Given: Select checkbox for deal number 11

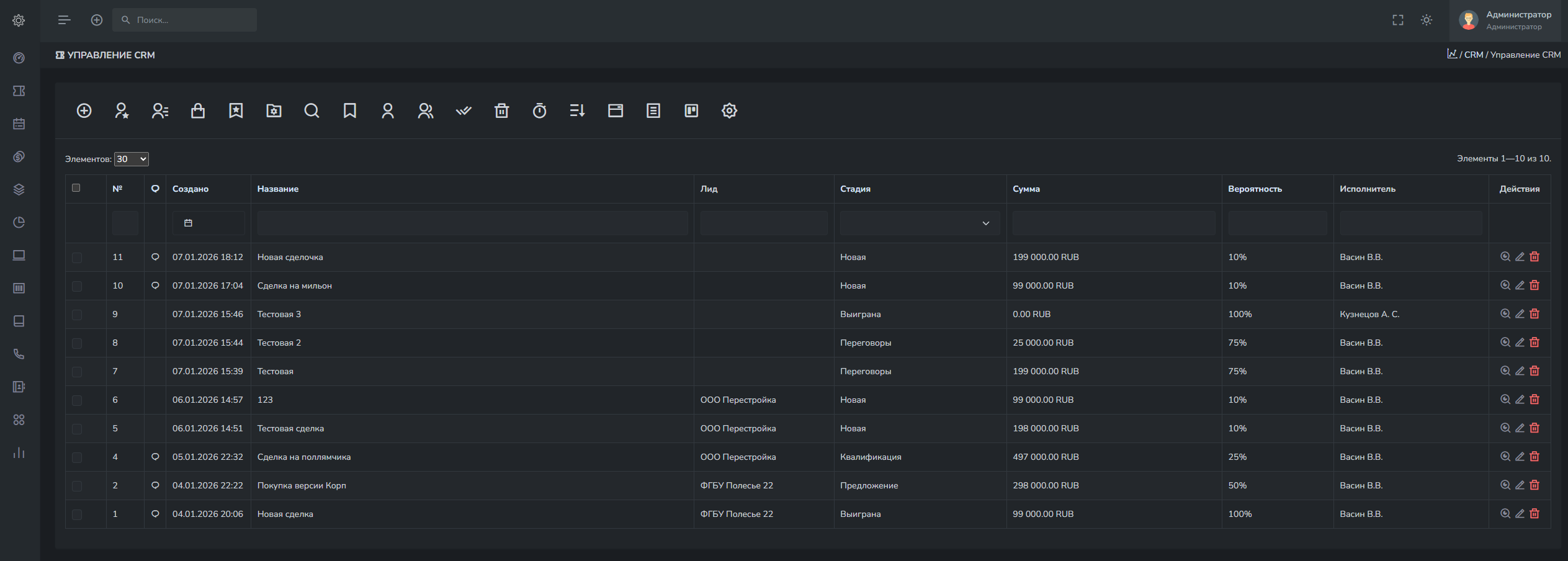Looking at the screenshot, I should (77, 258).
